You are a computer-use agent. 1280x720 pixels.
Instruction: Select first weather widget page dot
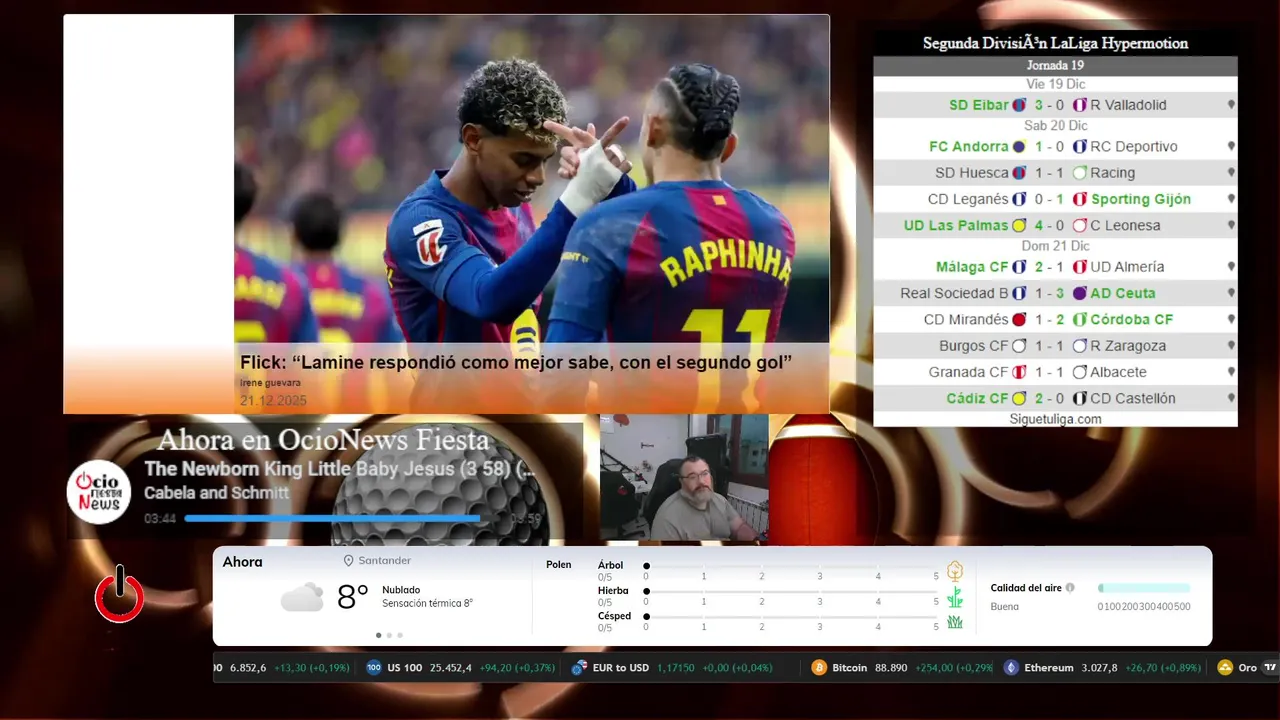point(378,635)
